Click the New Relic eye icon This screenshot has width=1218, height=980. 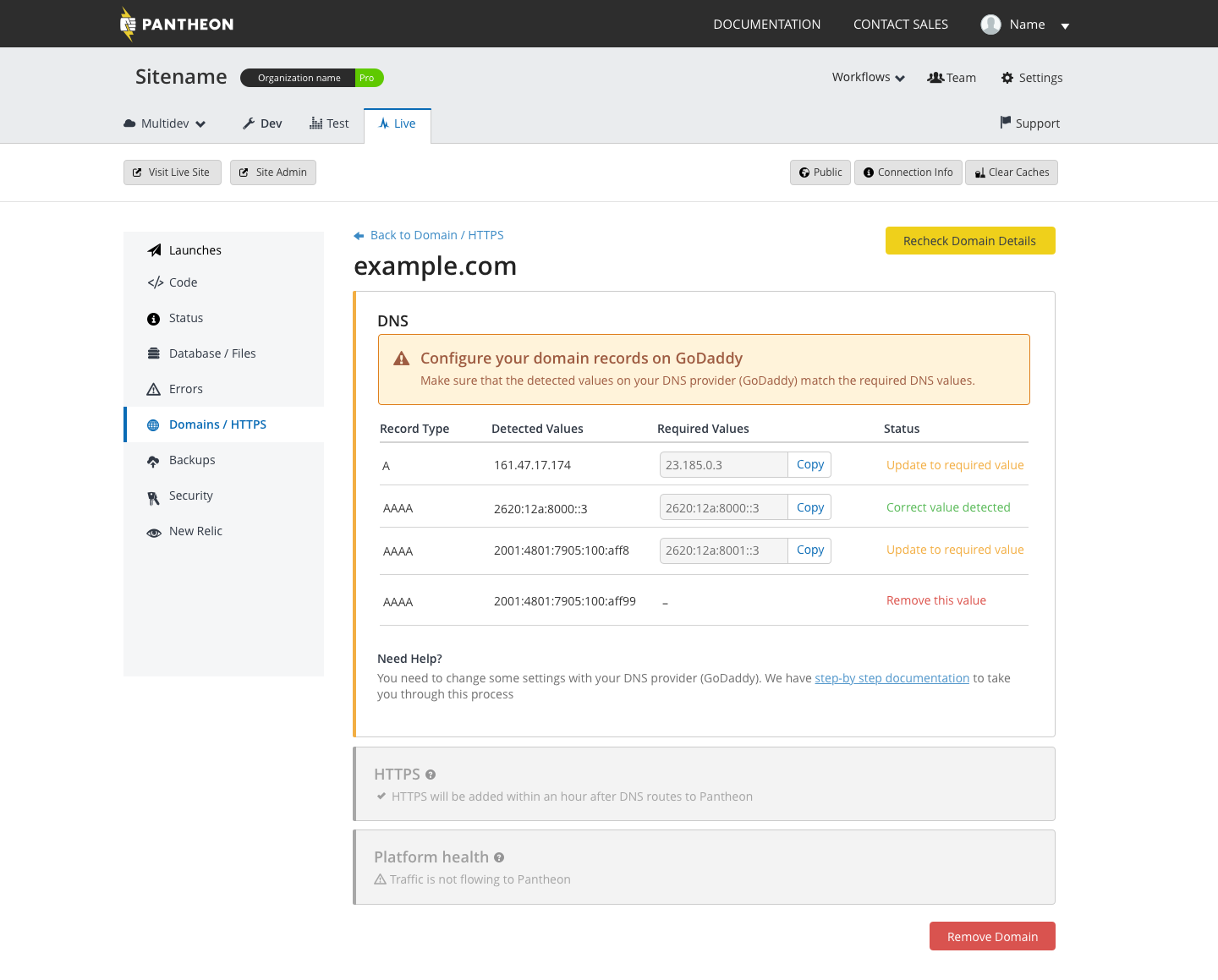154,533
